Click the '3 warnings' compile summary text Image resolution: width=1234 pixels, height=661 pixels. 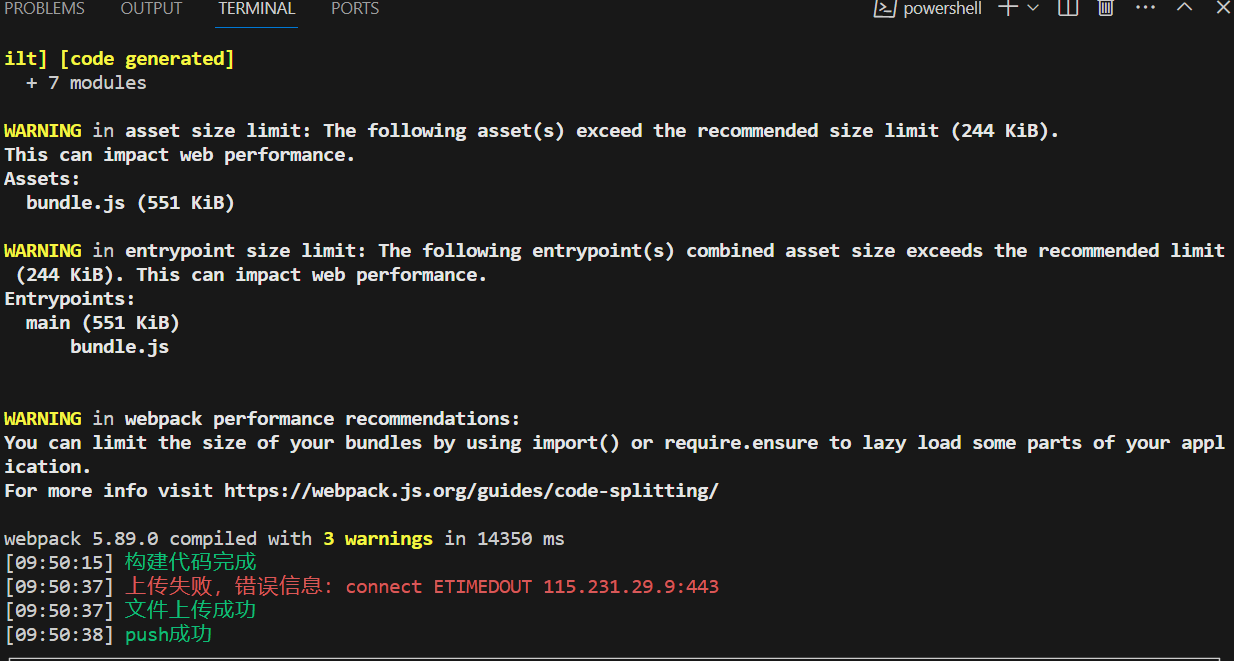[378, 539]
